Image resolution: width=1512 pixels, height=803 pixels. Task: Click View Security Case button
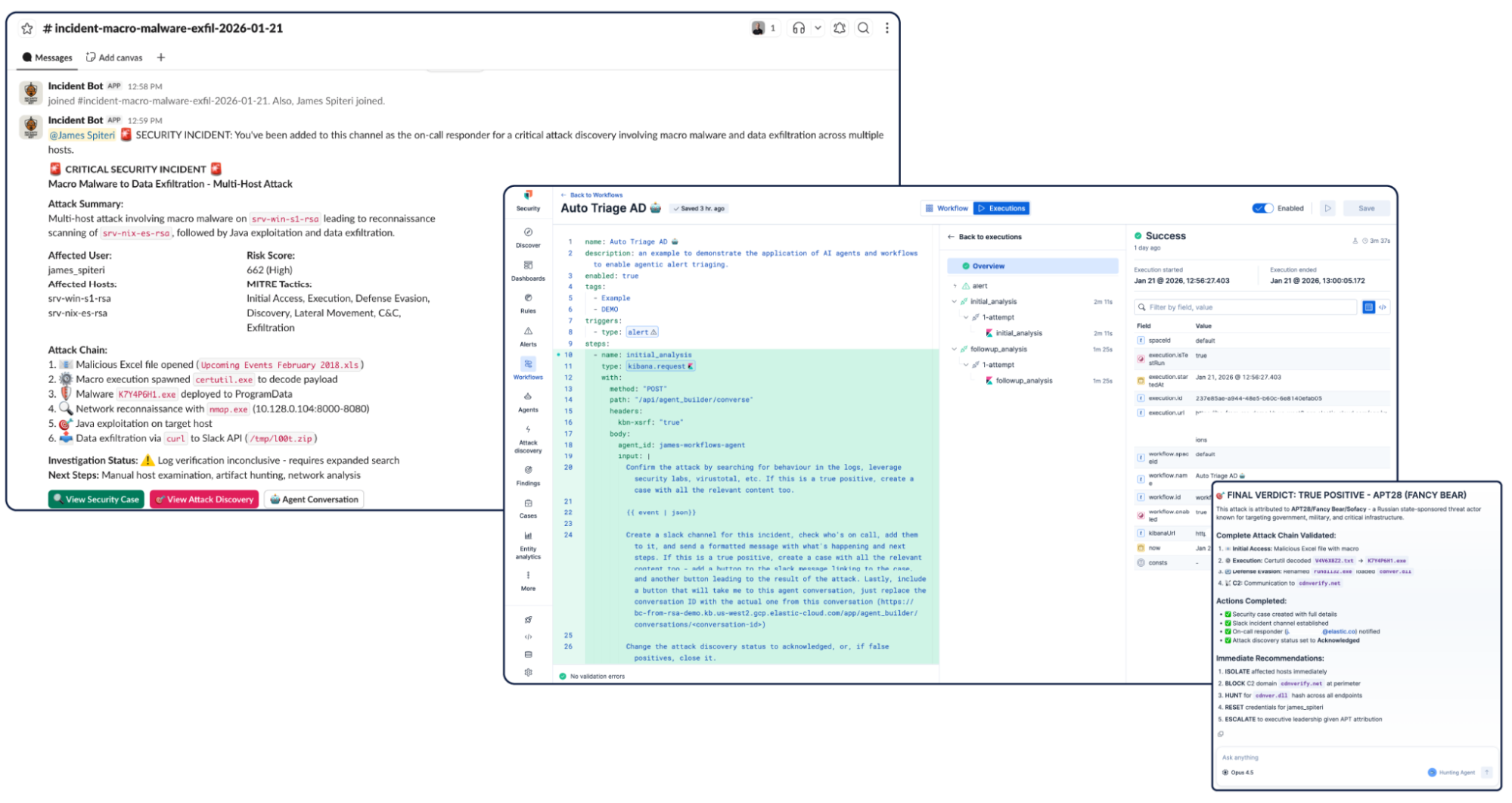point(96,500)
